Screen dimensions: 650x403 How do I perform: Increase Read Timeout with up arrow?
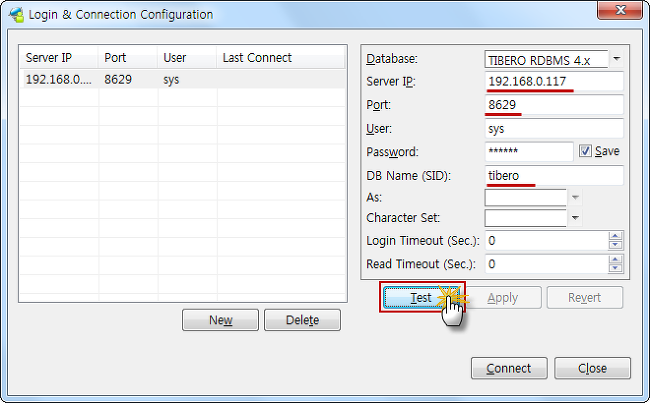coord(615,260)
